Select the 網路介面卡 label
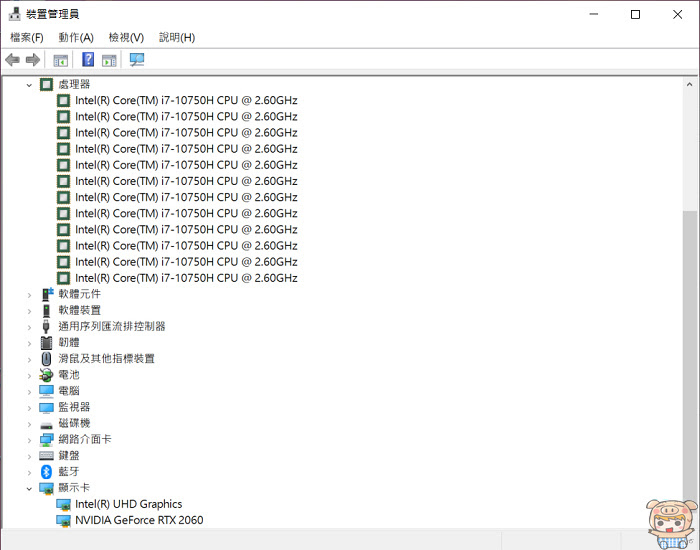 tap(85, 439)
